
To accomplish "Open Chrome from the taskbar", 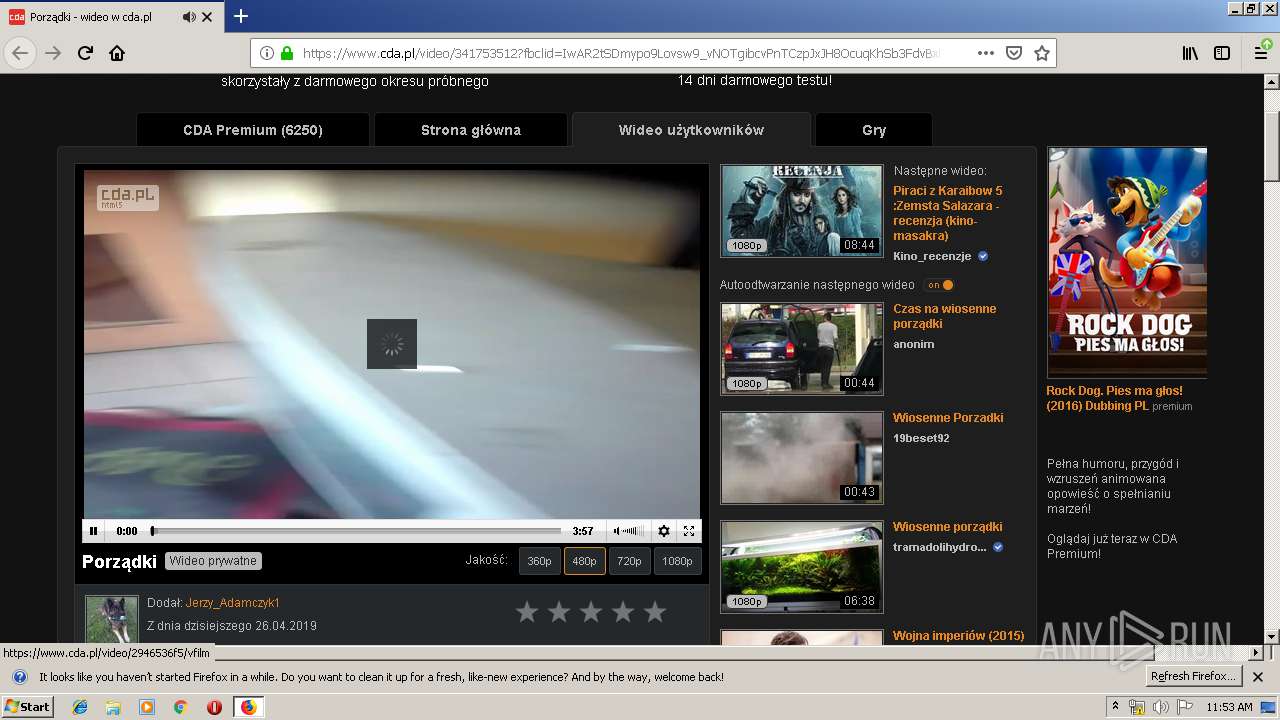I will [180, 707].
